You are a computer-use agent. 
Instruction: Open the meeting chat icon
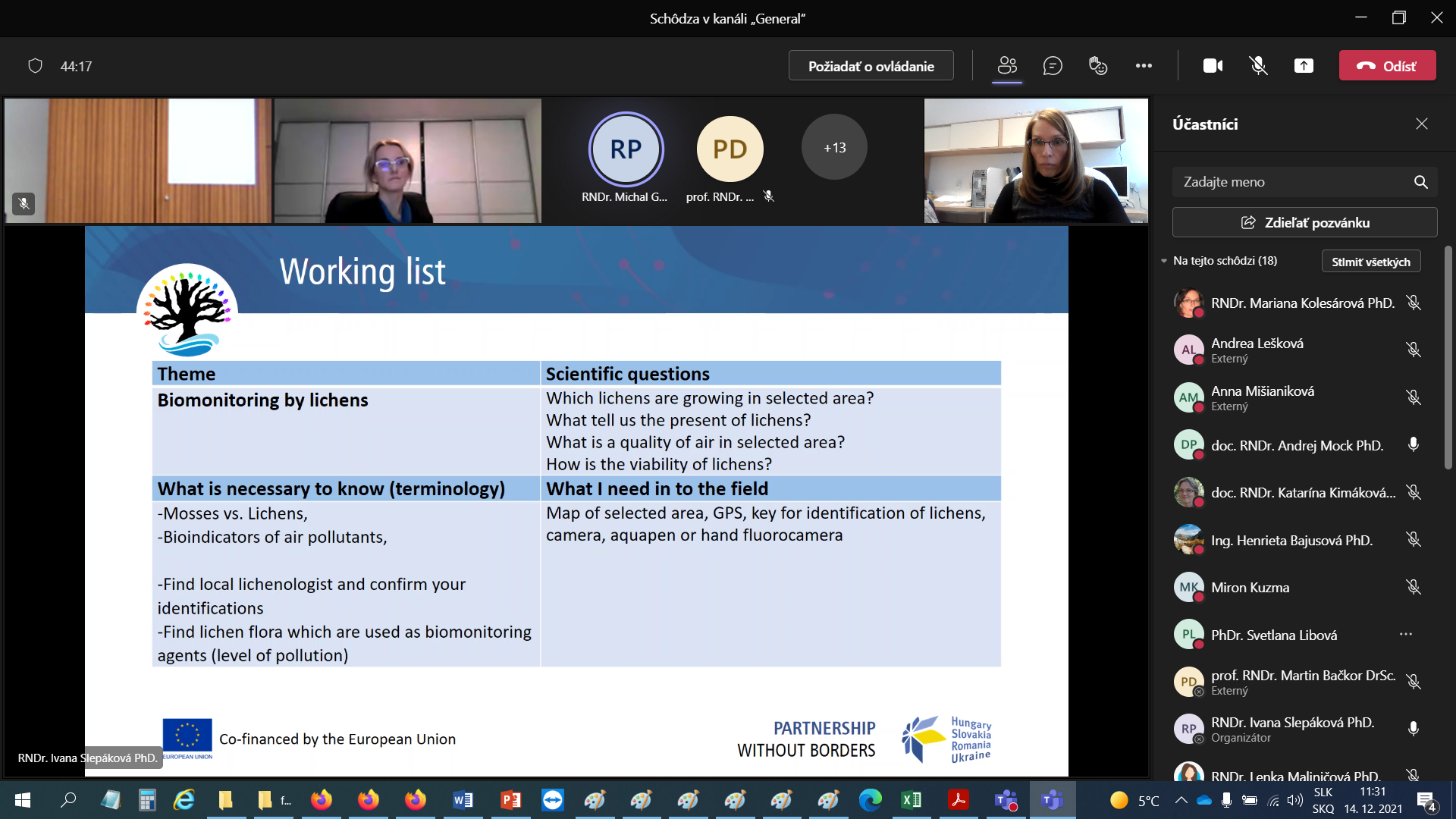1052,66
